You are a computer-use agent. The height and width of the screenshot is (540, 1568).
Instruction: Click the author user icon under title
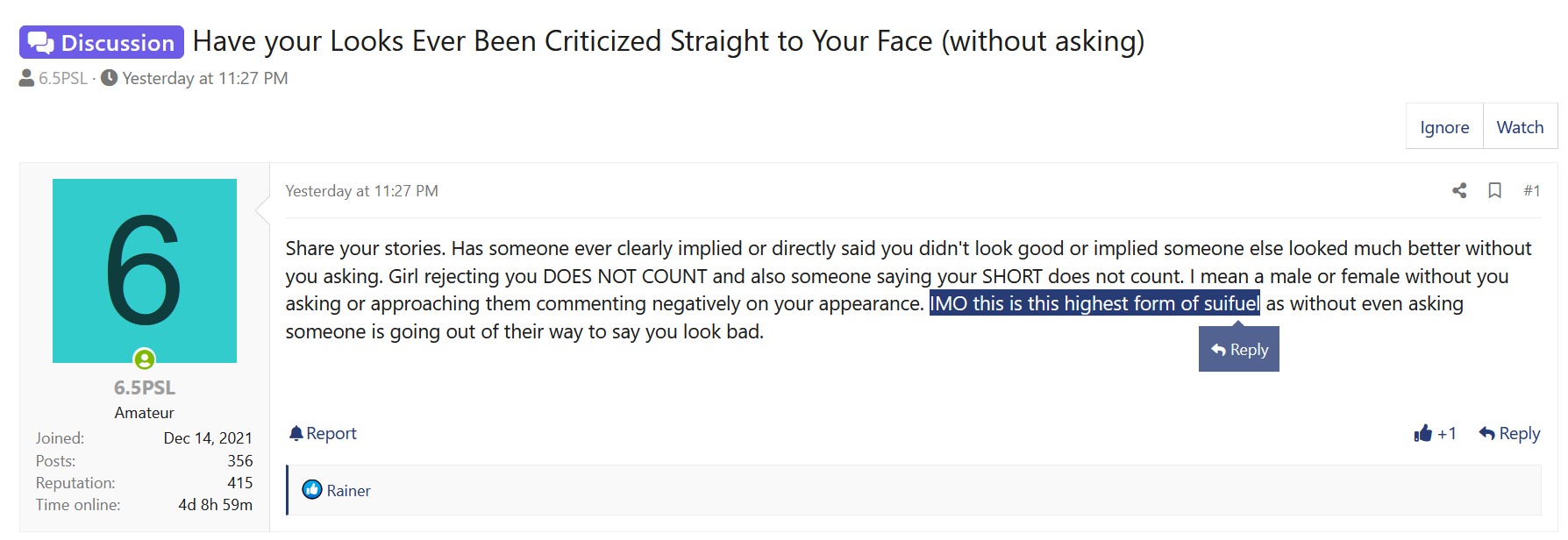coord(27,78)
